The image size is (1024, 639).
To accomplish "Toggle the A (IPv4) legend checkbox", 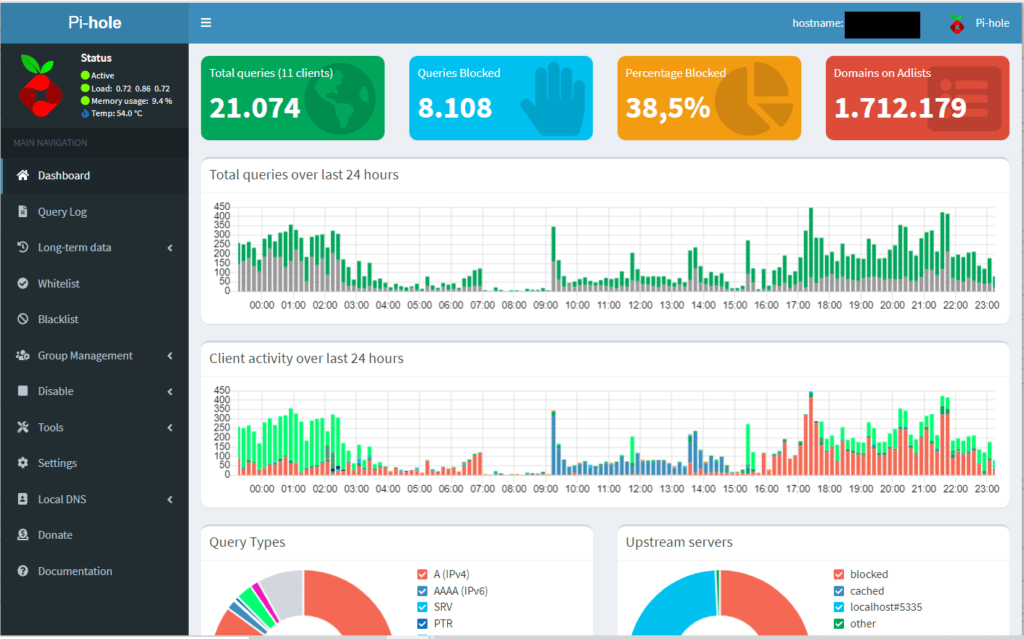I will (x=423, y=574).
